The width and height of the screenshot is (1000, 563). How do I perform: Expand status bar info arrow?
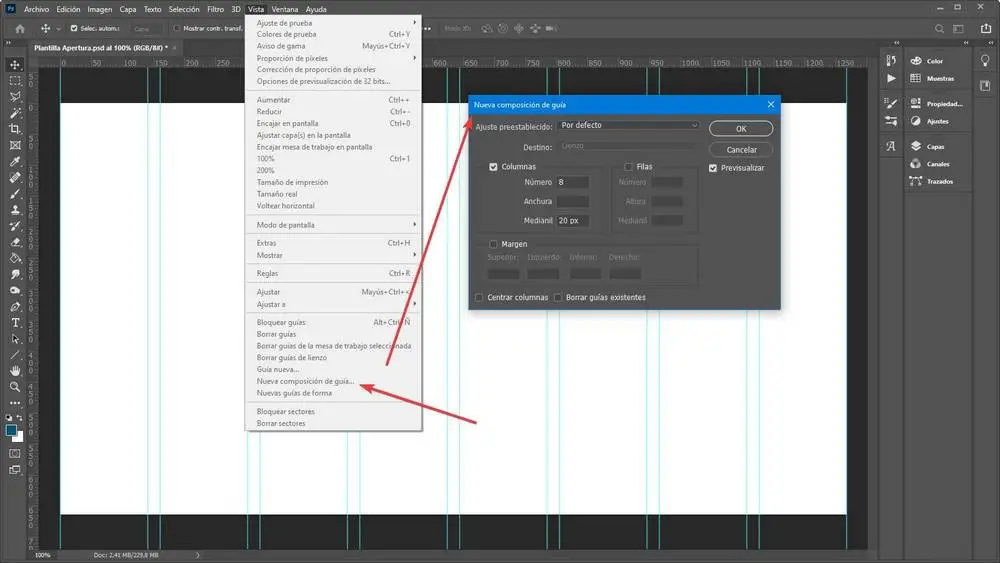[x=198, y=555]
